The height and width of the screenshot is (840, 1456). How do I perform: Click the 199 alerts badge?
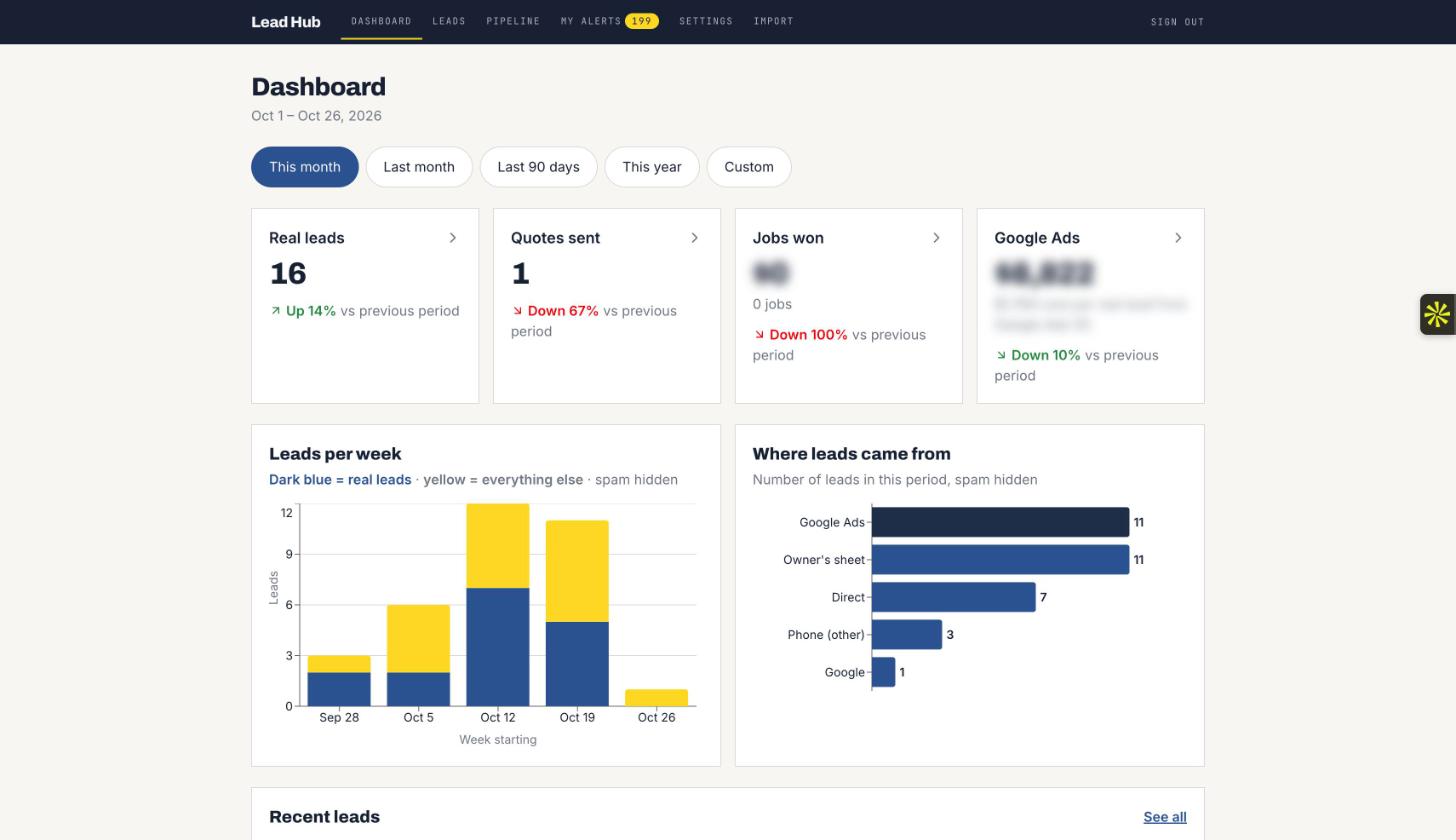click(x=642, y=21)
